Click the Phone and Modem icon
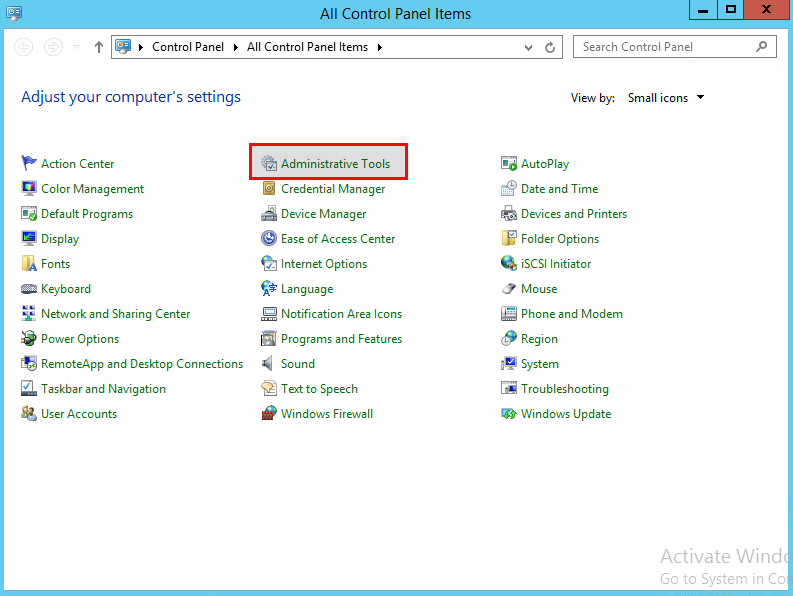This screenshot has width=793, height=596. [509, 313]
